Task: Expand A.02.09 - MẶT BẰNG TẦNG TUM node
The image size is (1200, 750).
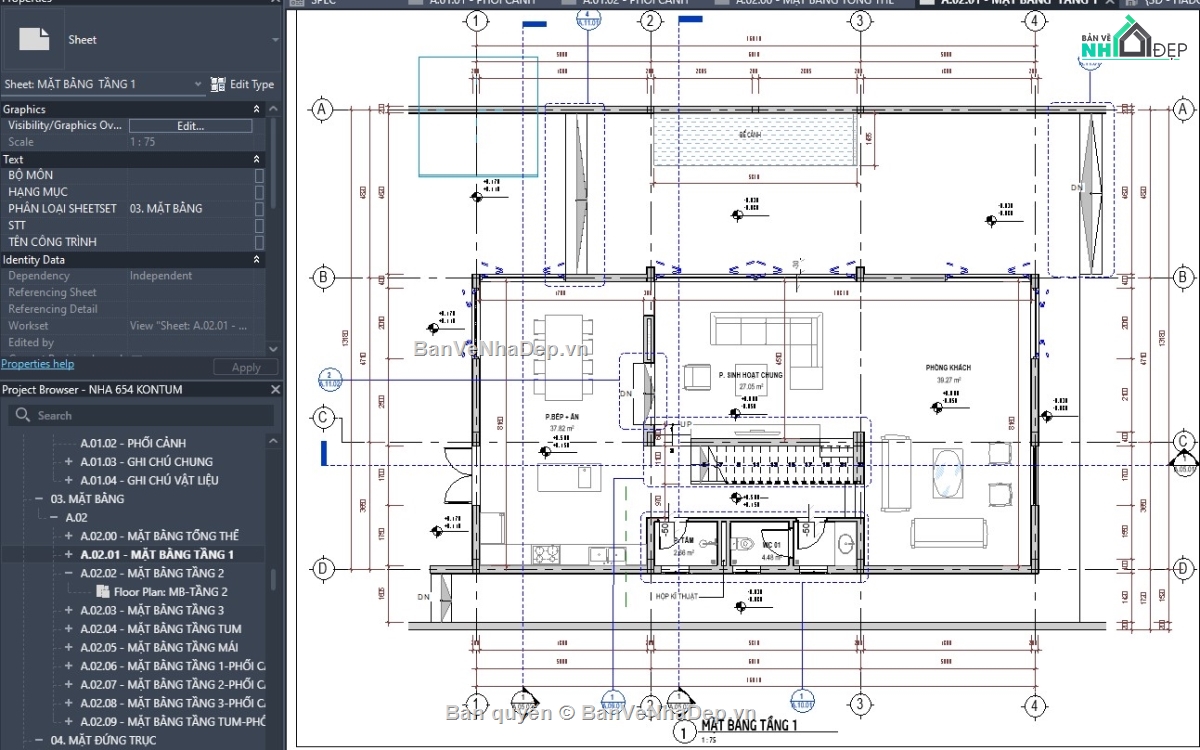Action: tap(69, 721)
